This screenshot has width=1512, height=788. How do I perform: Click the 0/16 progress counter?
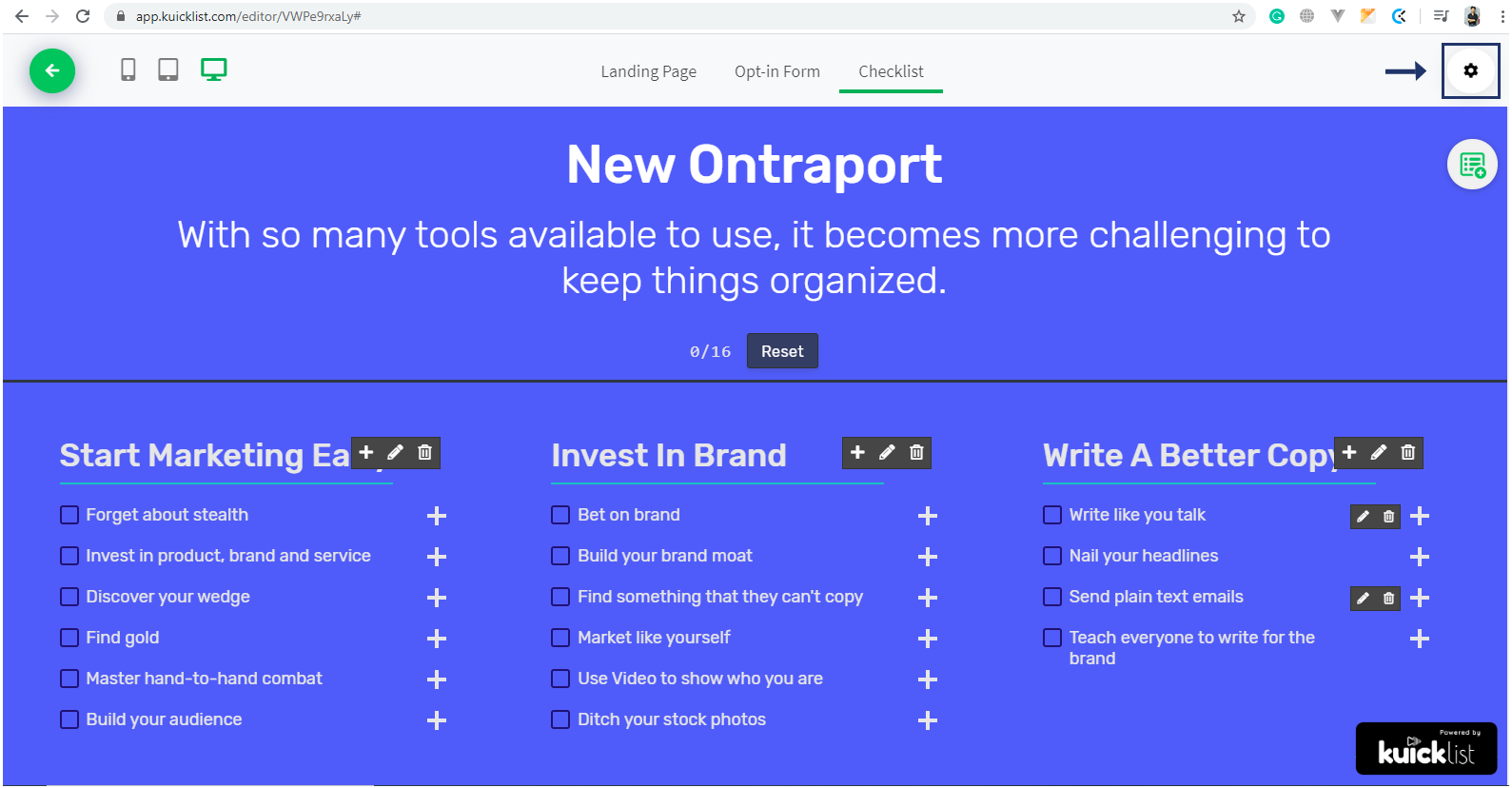click(x=711, y=351)
